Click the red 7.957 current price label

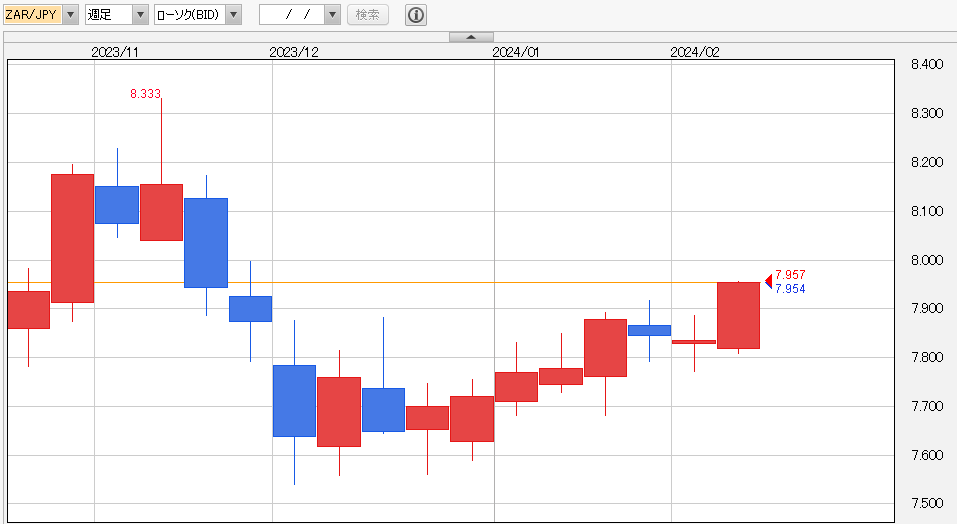pos(790,275)
